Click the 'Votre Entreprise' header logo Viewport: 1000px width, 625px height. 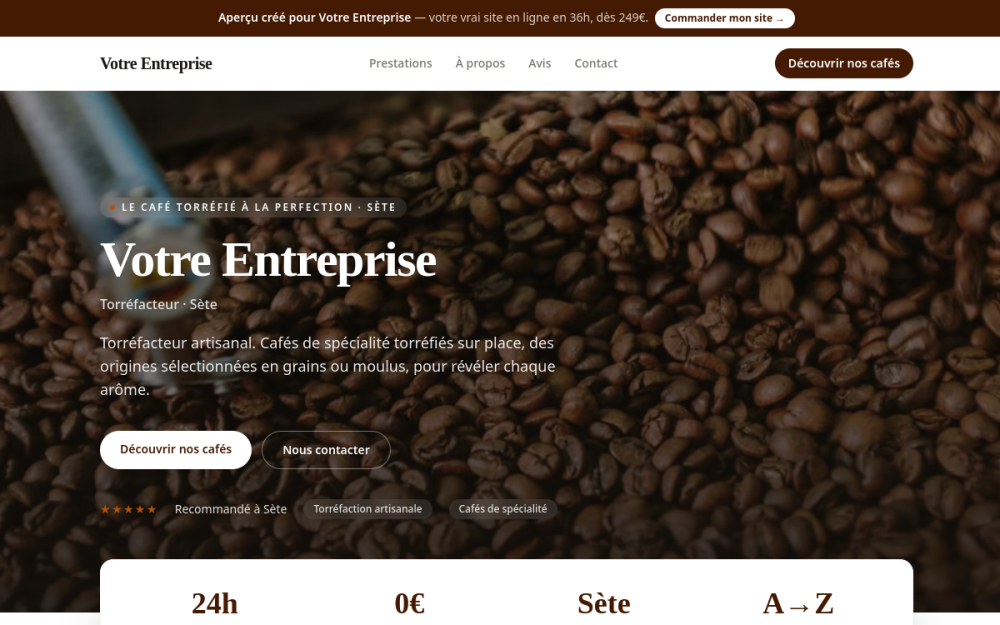156,63
